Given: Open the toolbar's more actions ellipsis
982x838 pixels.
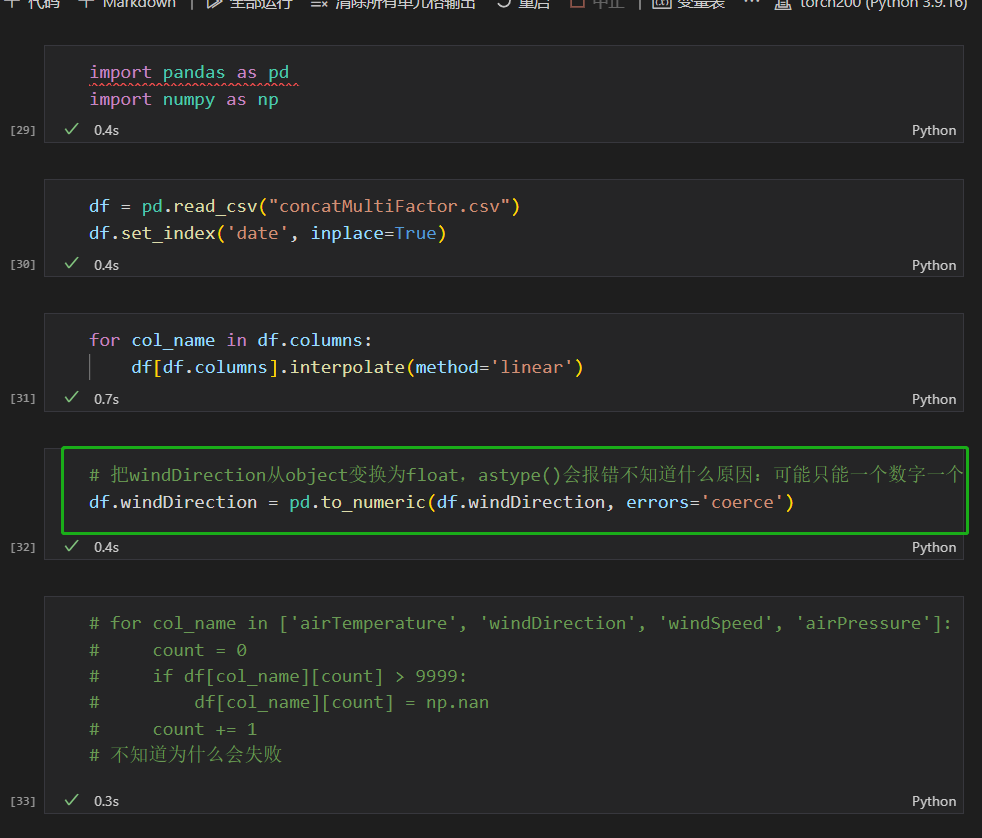Looking at the screenshot, I should click(751, 4).
